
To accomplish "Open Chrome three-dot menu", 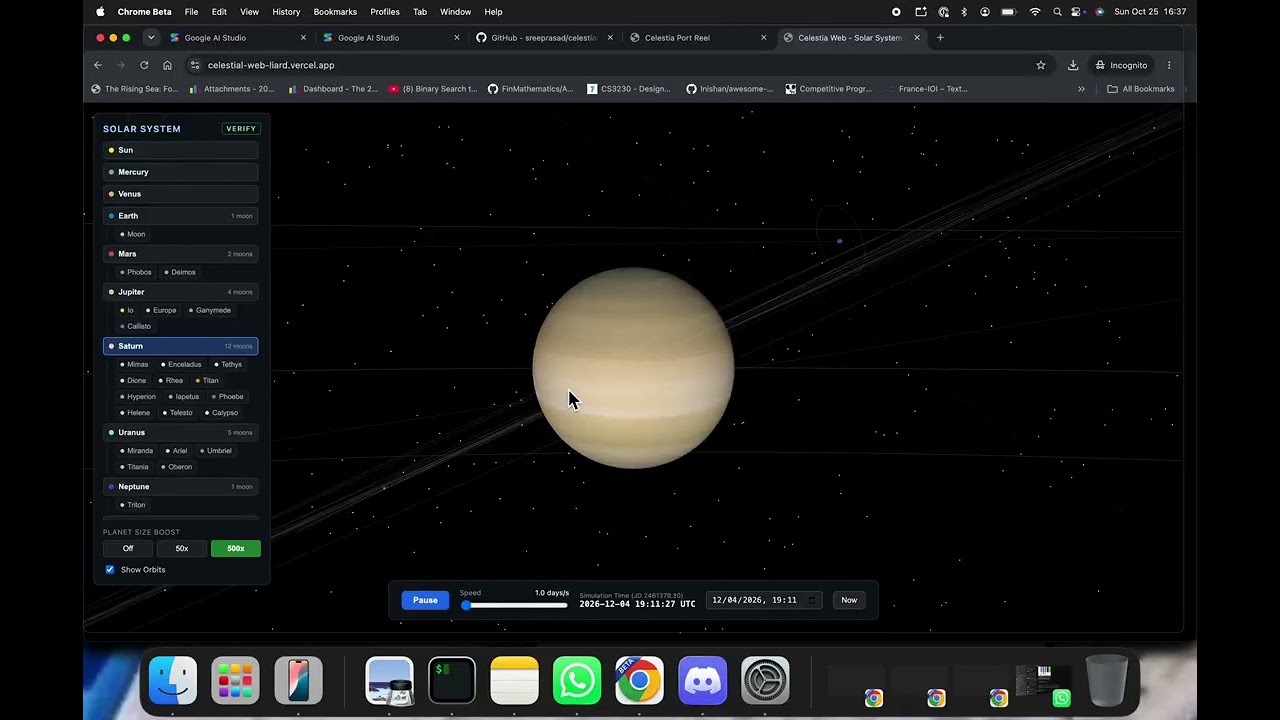I will coord(1169,65).
